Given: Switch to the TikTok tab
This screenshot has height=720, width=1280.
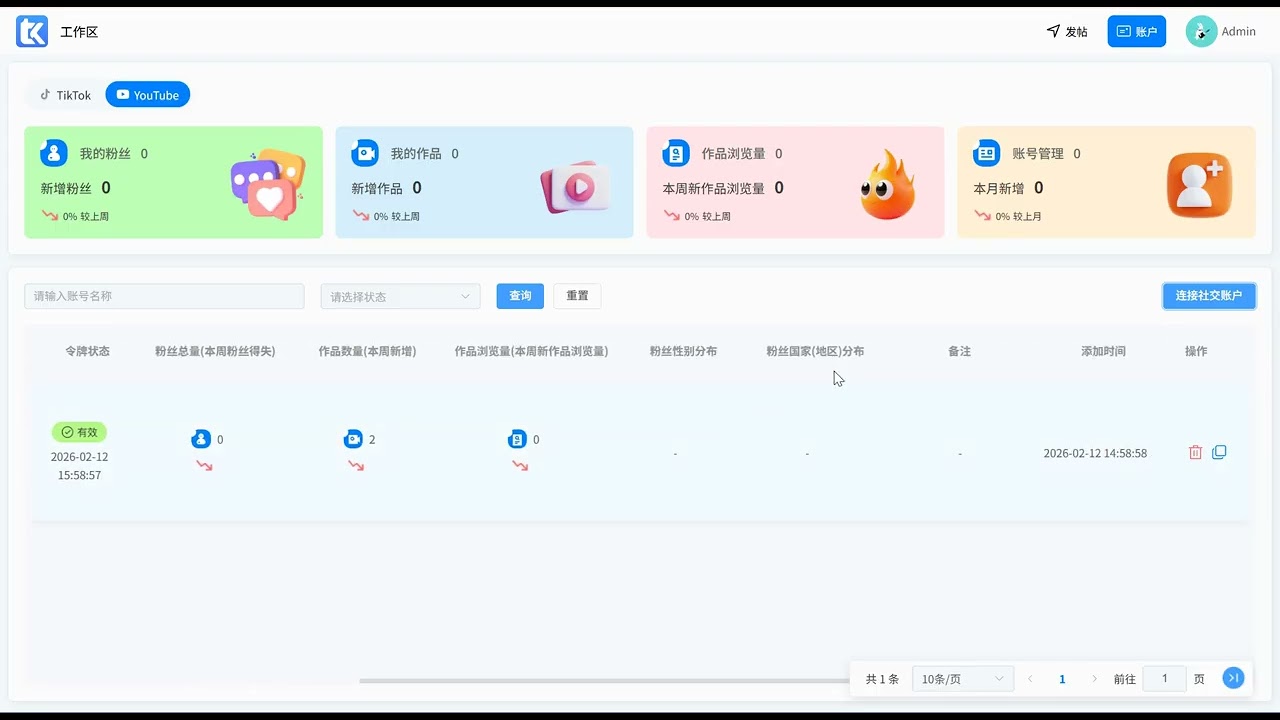Looking at the screenshot, I should pos(65,95).
